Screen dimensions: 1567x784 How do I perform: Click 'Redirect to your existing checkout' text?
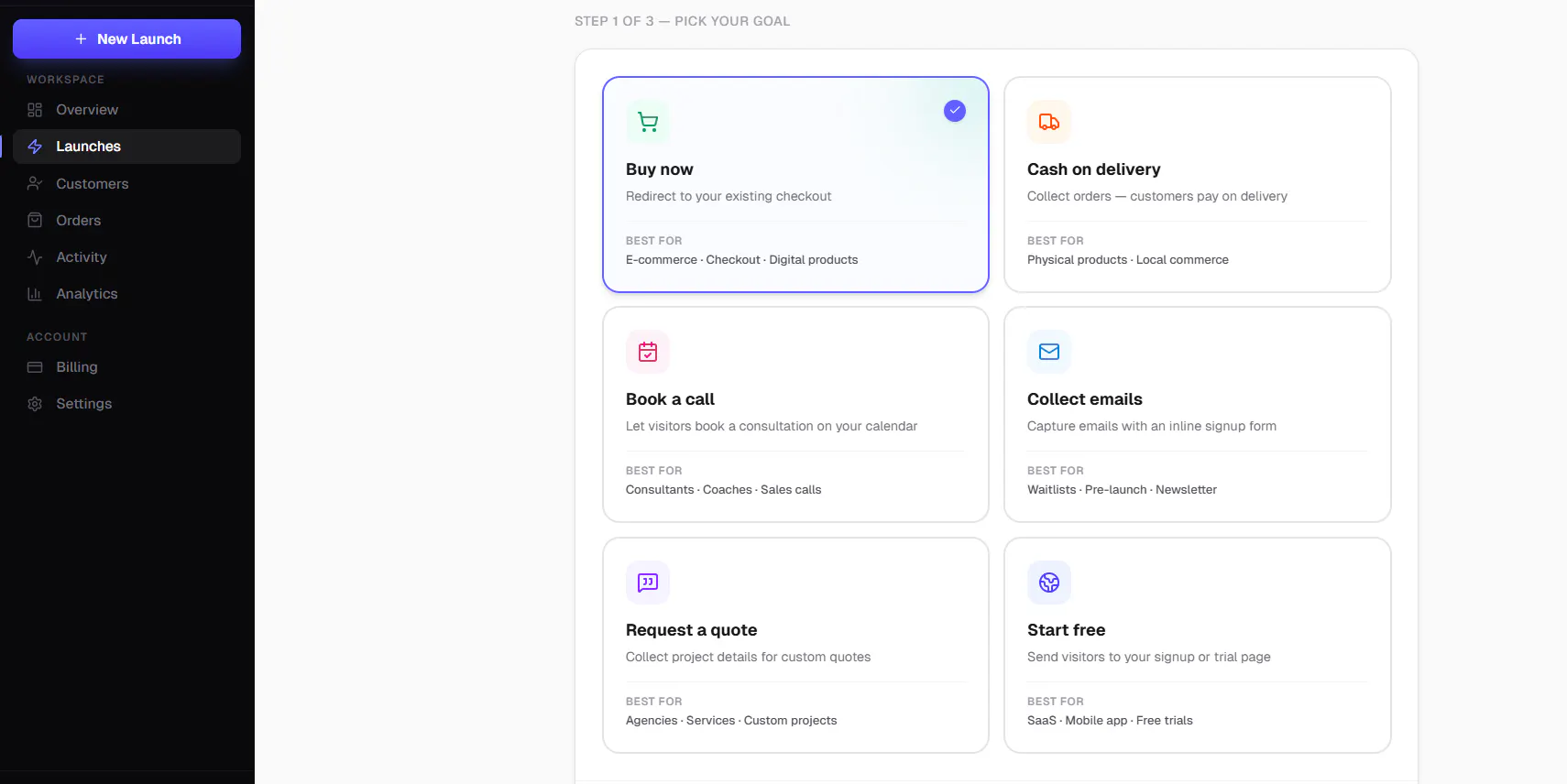729,196
